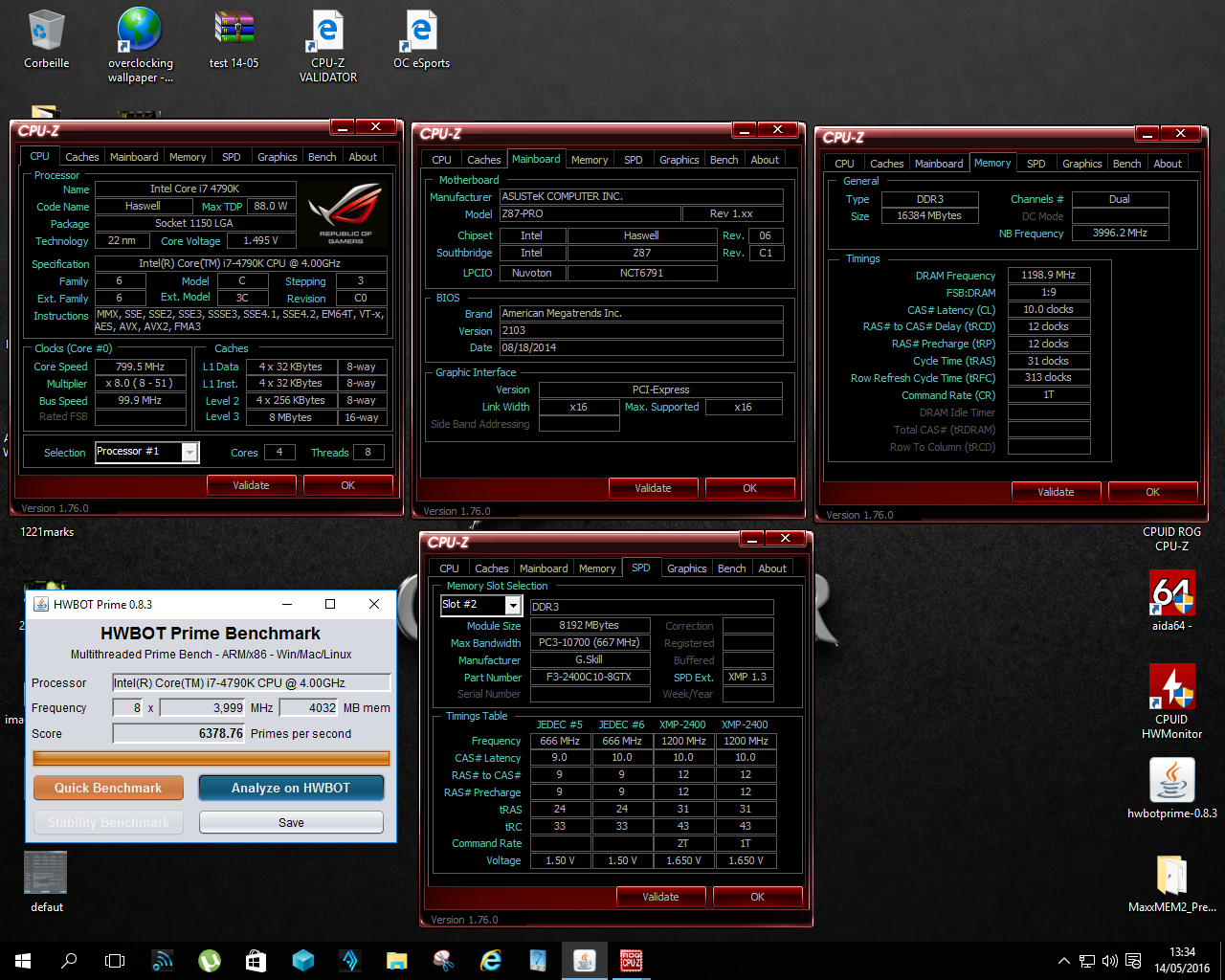Open Memory tab in the SPD window
The width and height of the screenshot is (1225, 980).
click(597, 568)
